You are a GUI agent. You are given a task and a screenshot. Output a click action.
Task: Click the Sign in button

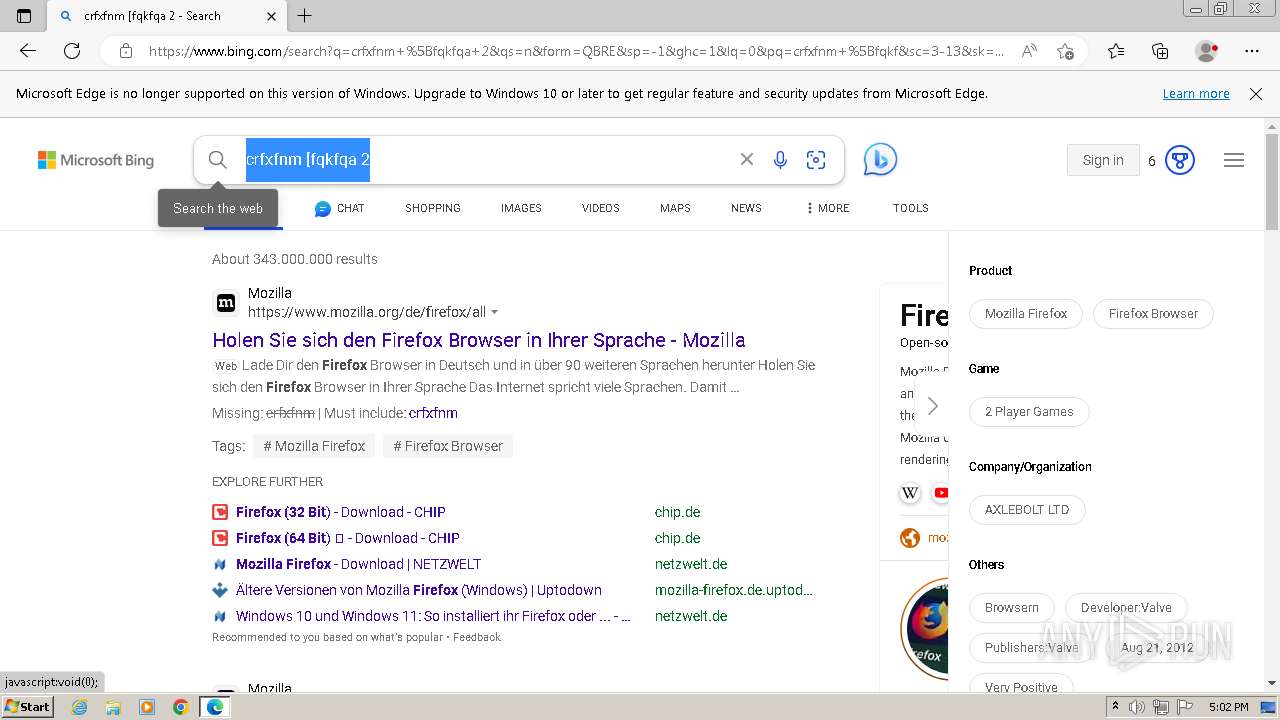tap(1103, 160)
